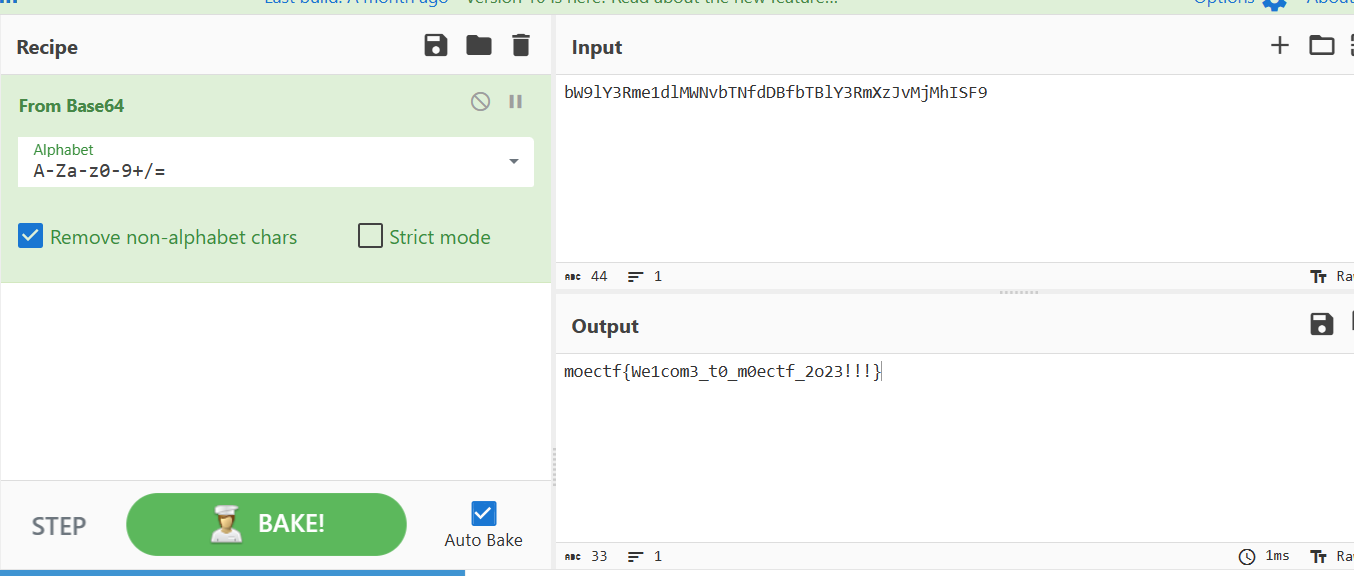Screen dimensions: 1354x576
Task: Turn off Auto Bake
Action: click(x=483, y=513)
